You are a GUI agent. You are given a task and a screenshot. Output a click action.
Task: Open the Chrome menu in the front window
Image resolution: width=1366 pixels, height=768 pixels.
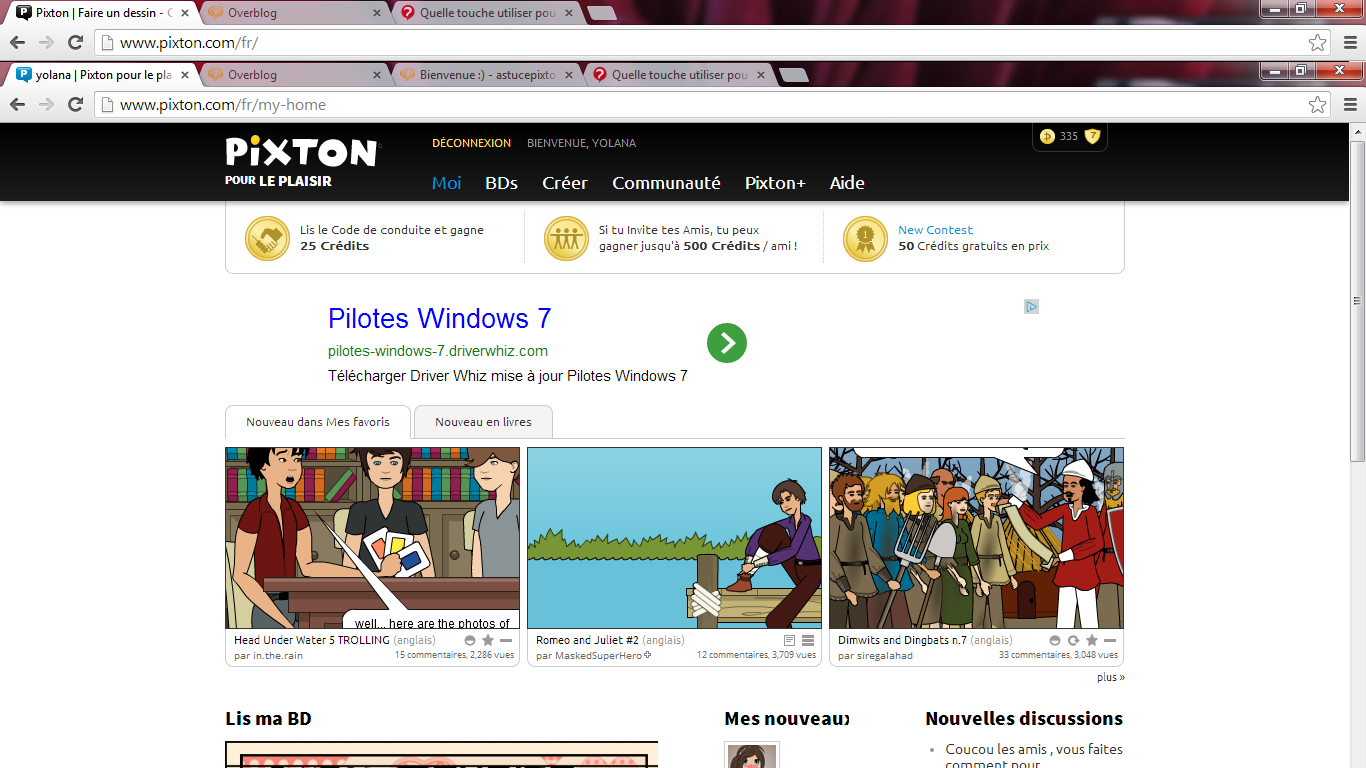point(1350,104)
